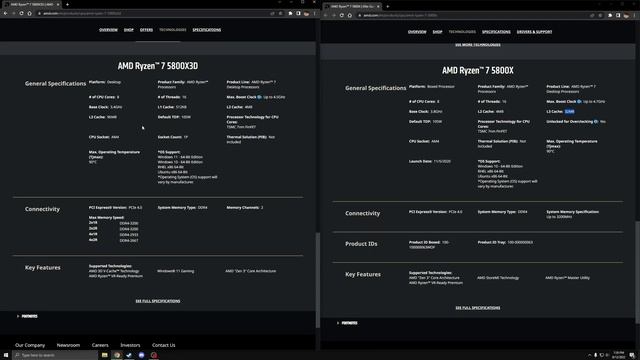Bookmark star in left browser address bar
The height and width of the screenshot is (360, 640).
[280, 13]
